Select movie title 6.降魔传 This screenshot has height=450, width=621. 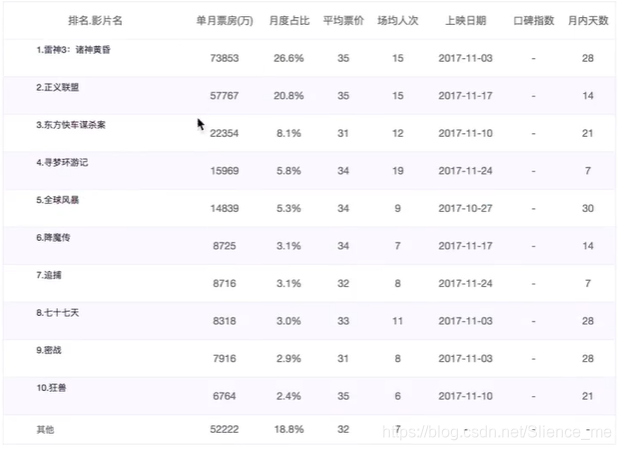[x=53, y=237]
